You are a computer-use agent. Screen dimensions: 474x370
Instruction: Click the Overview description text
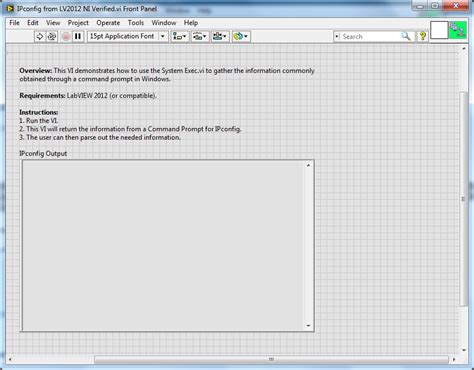pyautogui.click(x=167, y=75)
